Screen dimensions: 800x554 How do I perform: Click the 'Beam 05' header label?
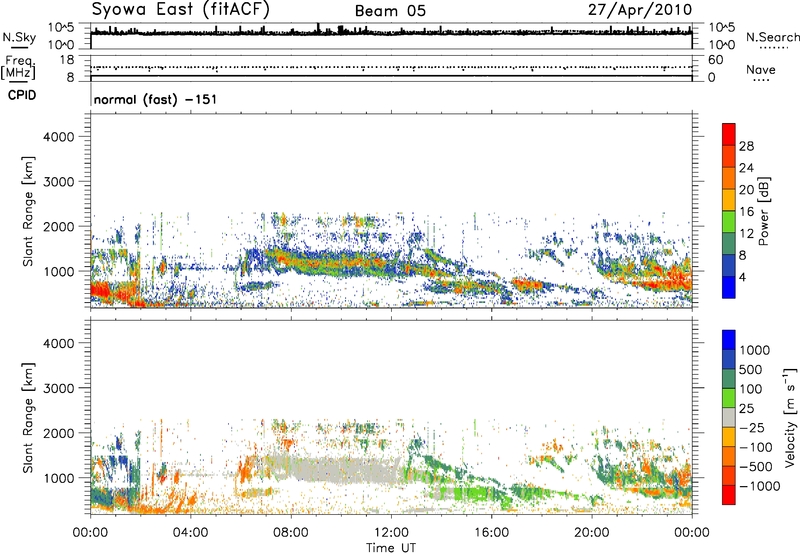[390, 11]
